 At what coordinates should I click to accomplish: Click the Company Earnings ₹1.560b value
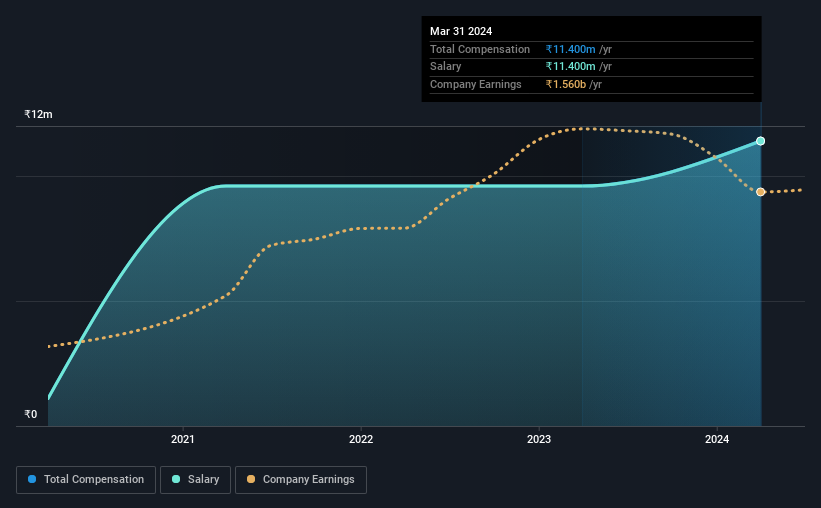point(565,84)
